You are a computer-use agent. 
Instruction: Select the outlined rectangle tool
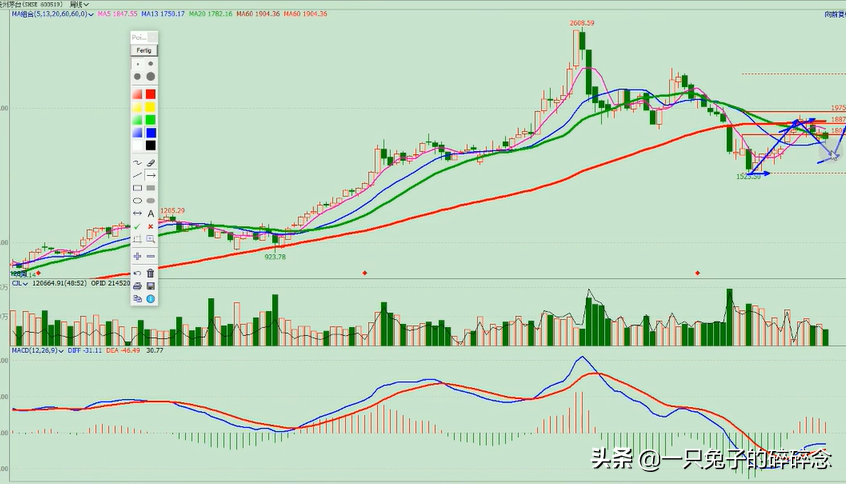(138, 188)
